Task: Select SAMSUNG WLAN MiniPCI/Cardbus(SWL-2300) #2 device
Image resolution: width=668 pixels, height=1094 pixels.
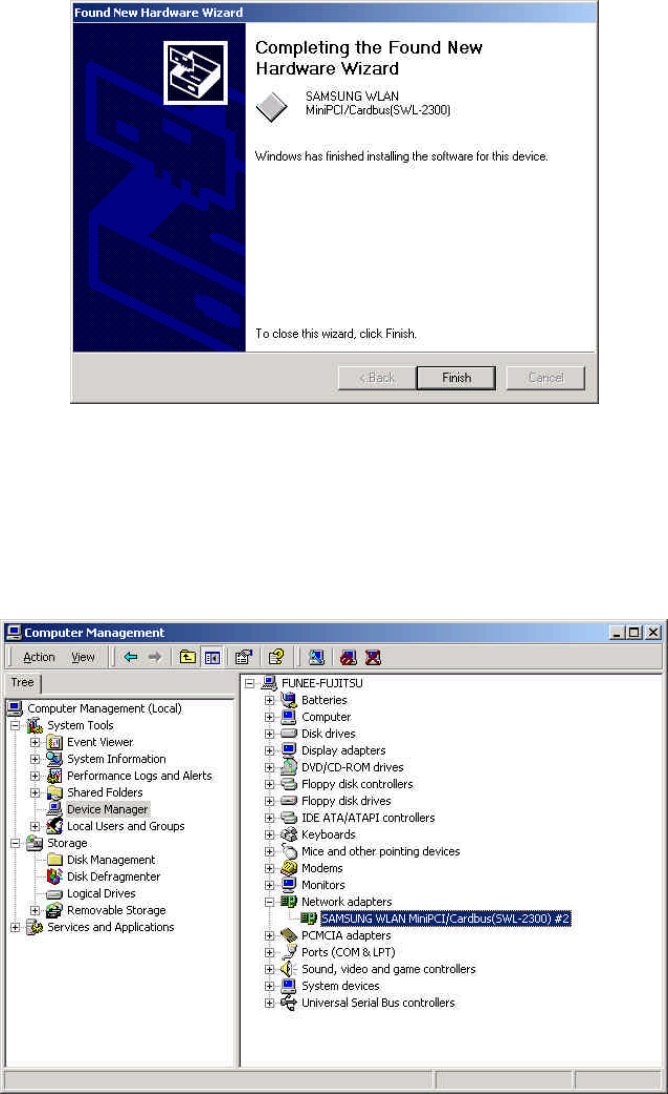Action: [445, 919]
